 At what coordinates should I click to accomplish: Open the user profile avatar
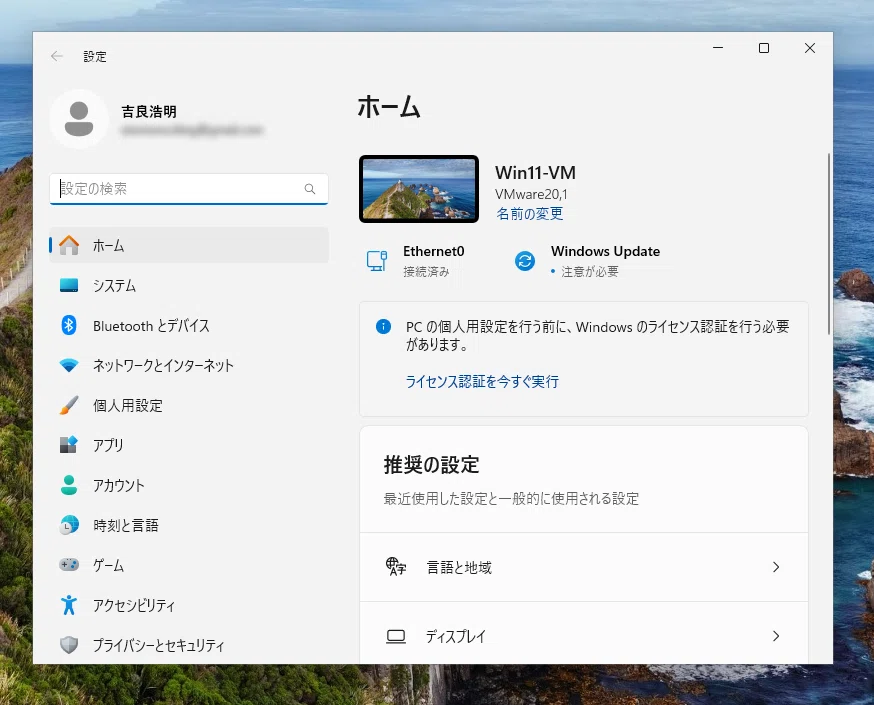tap(79, 119)
